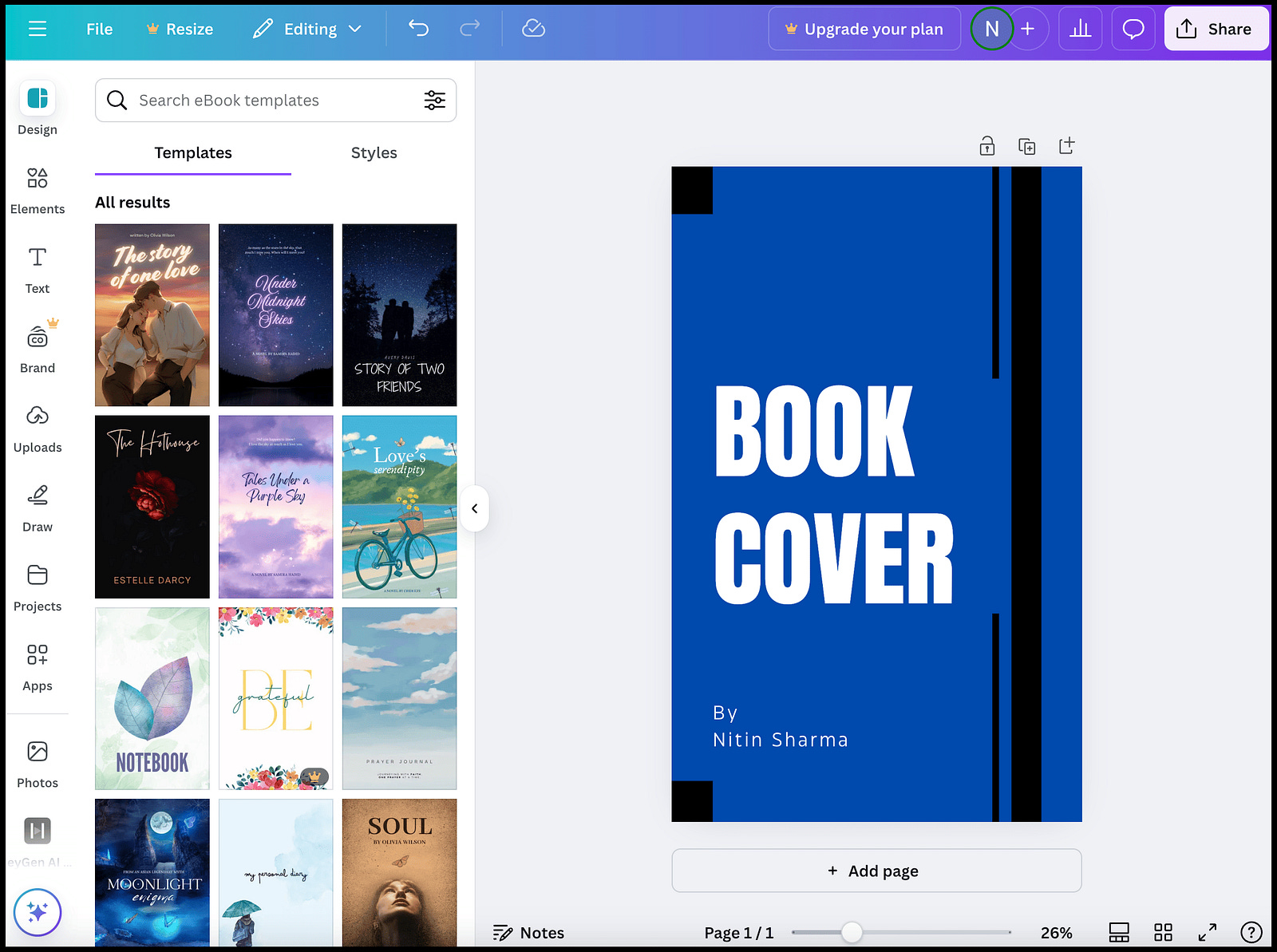Screen dimensions: 1277x952
Task: Click the Add page button
Action: click(x=876, y=871)
